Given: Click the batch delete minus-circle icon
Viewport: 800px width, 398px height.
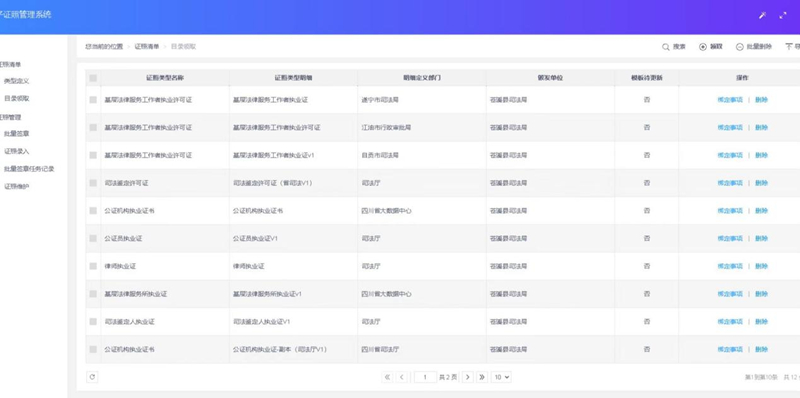Looking at the screenshot, I should [739, 47].
